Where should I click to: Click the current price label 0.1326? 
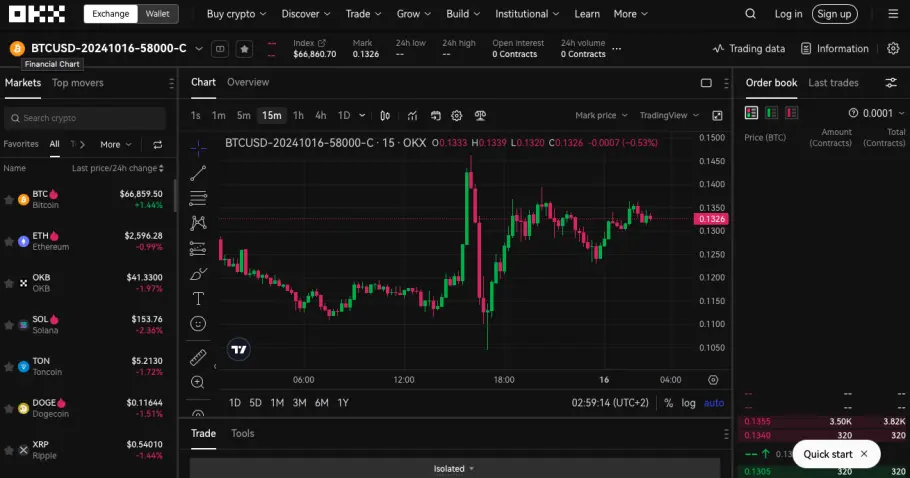pos(712,219)
